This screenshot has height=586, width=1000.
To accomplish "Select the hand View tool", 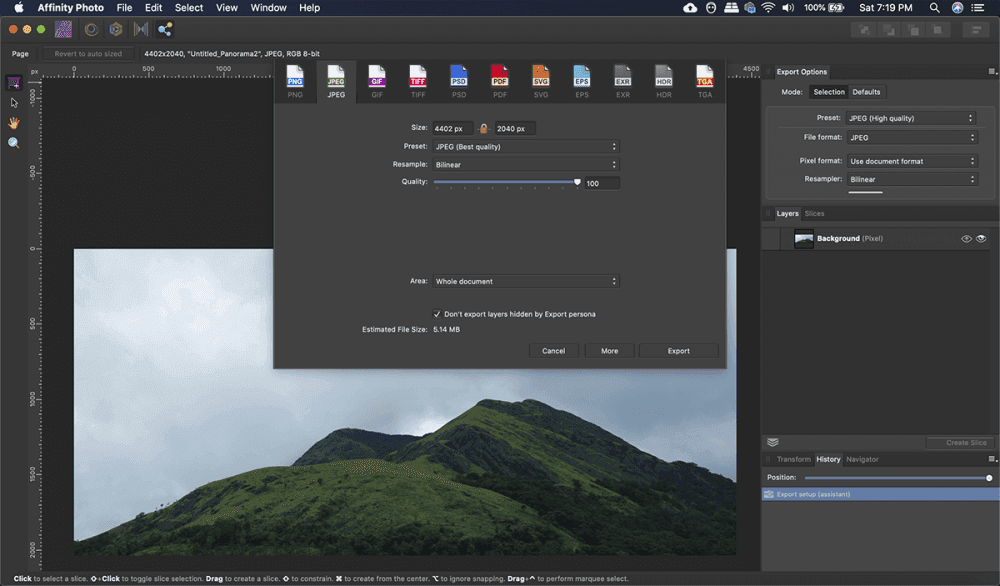I will [14, 123].
